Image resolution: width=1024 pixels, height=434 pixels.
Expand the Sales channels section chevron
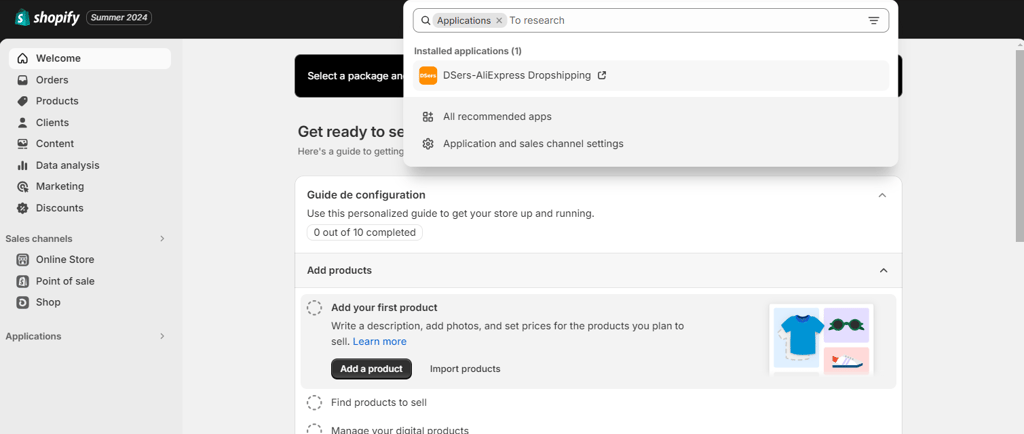[162, 239]
